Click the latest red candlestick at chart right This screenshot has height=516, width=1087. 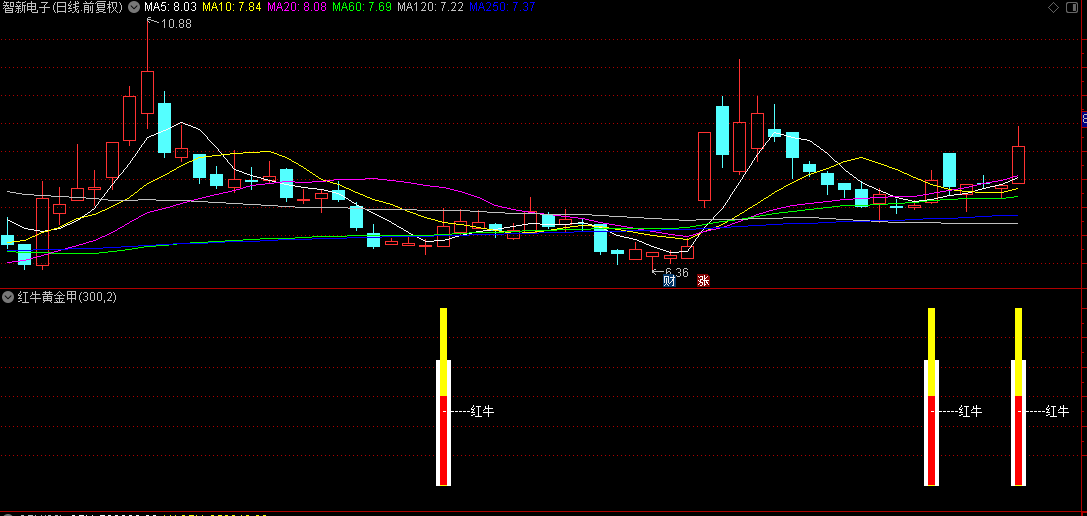click(1018, 164)
